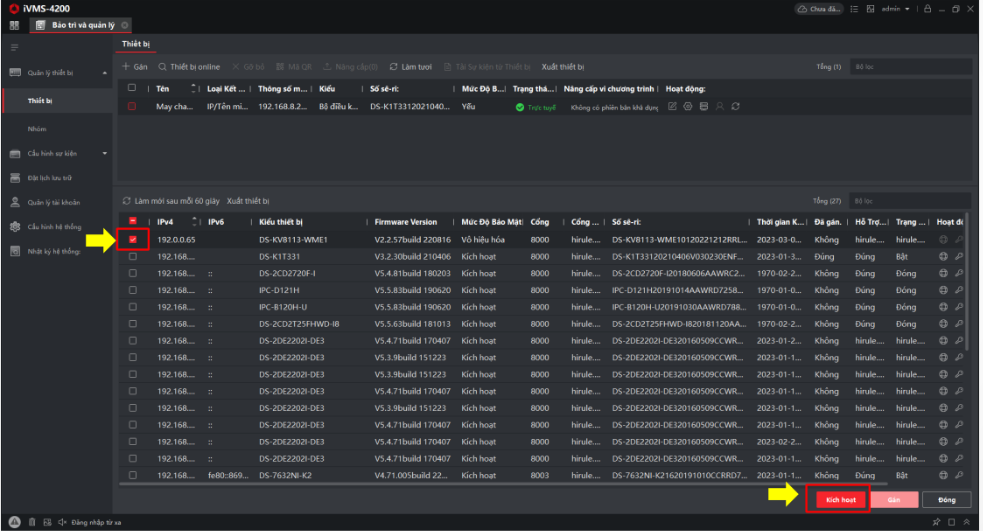Click the online devices Bộ lọc filter field
The height and width of the screenshot is (531, 983).
[x=909, y=201]
